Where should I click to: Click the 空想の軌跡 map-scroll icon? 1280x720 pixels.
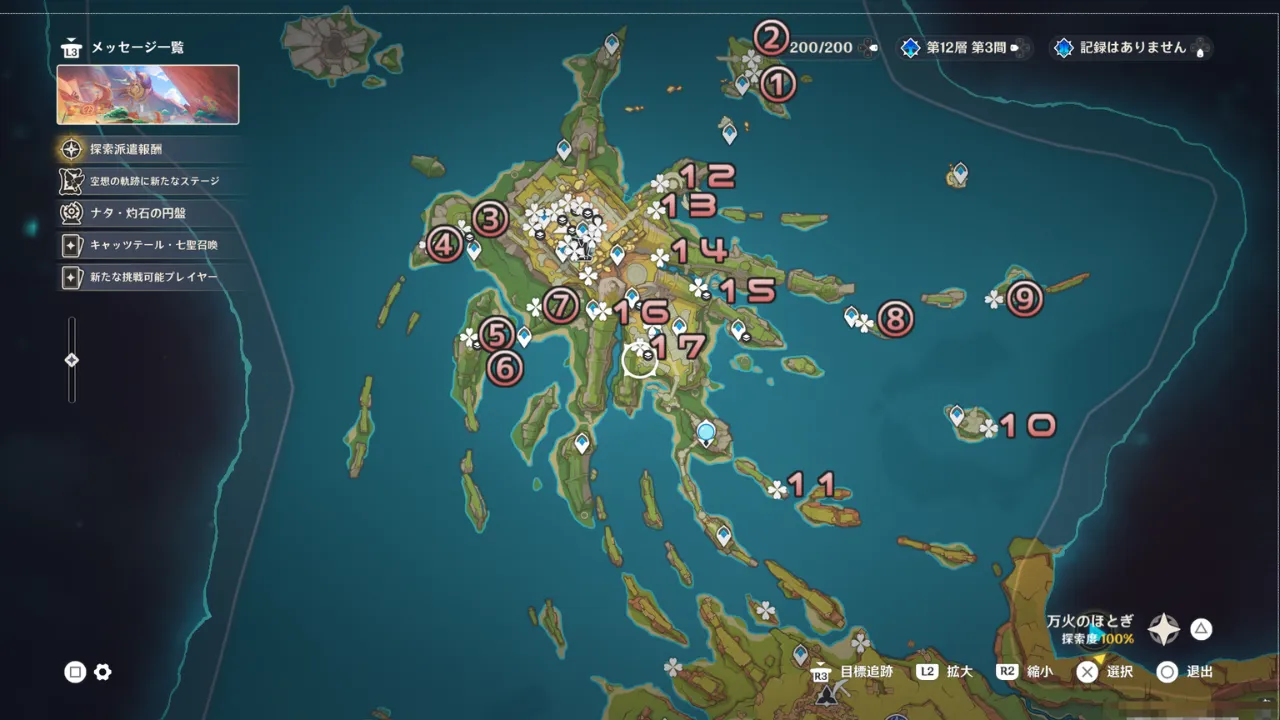point(71,181)
